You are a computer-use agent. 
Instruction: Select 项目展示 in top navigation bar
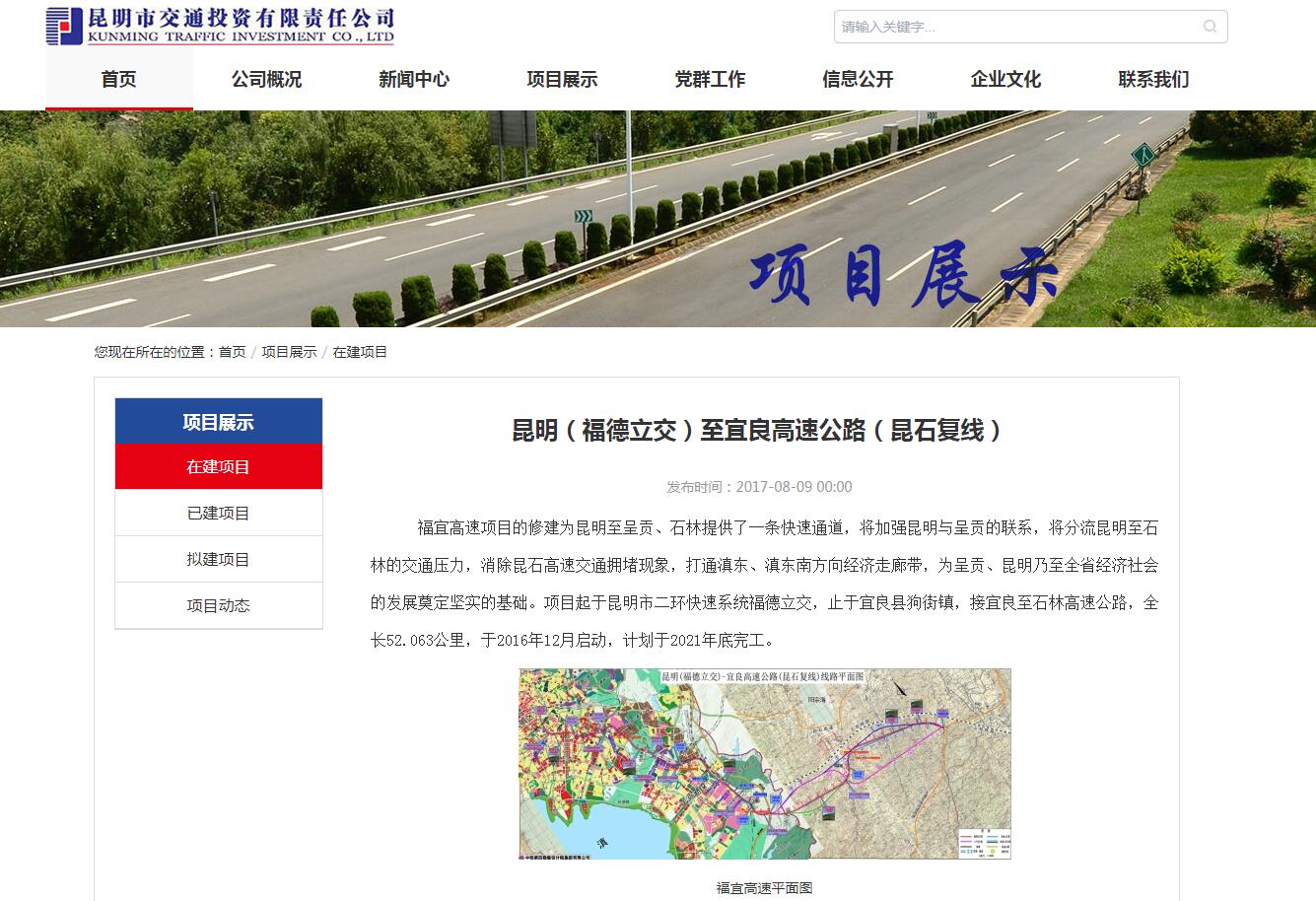[x=562, y=80]
